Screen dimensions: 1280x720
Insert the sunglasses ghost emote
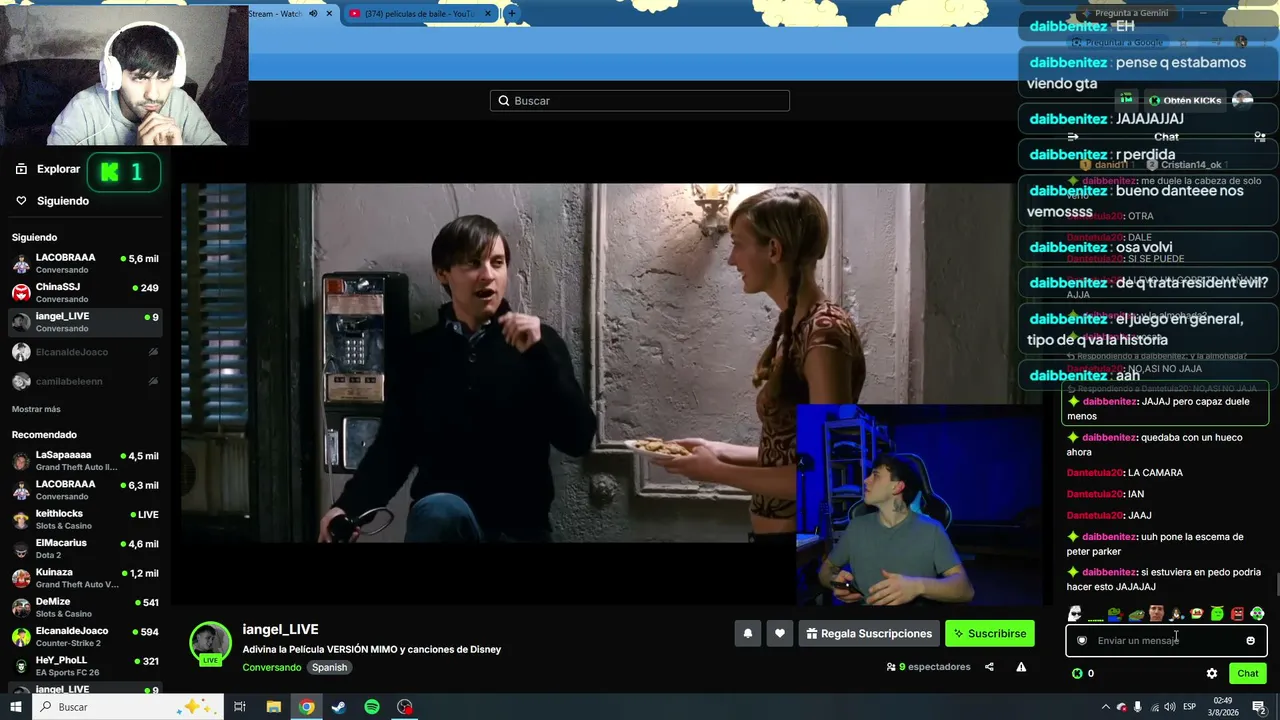[1075, 613]
